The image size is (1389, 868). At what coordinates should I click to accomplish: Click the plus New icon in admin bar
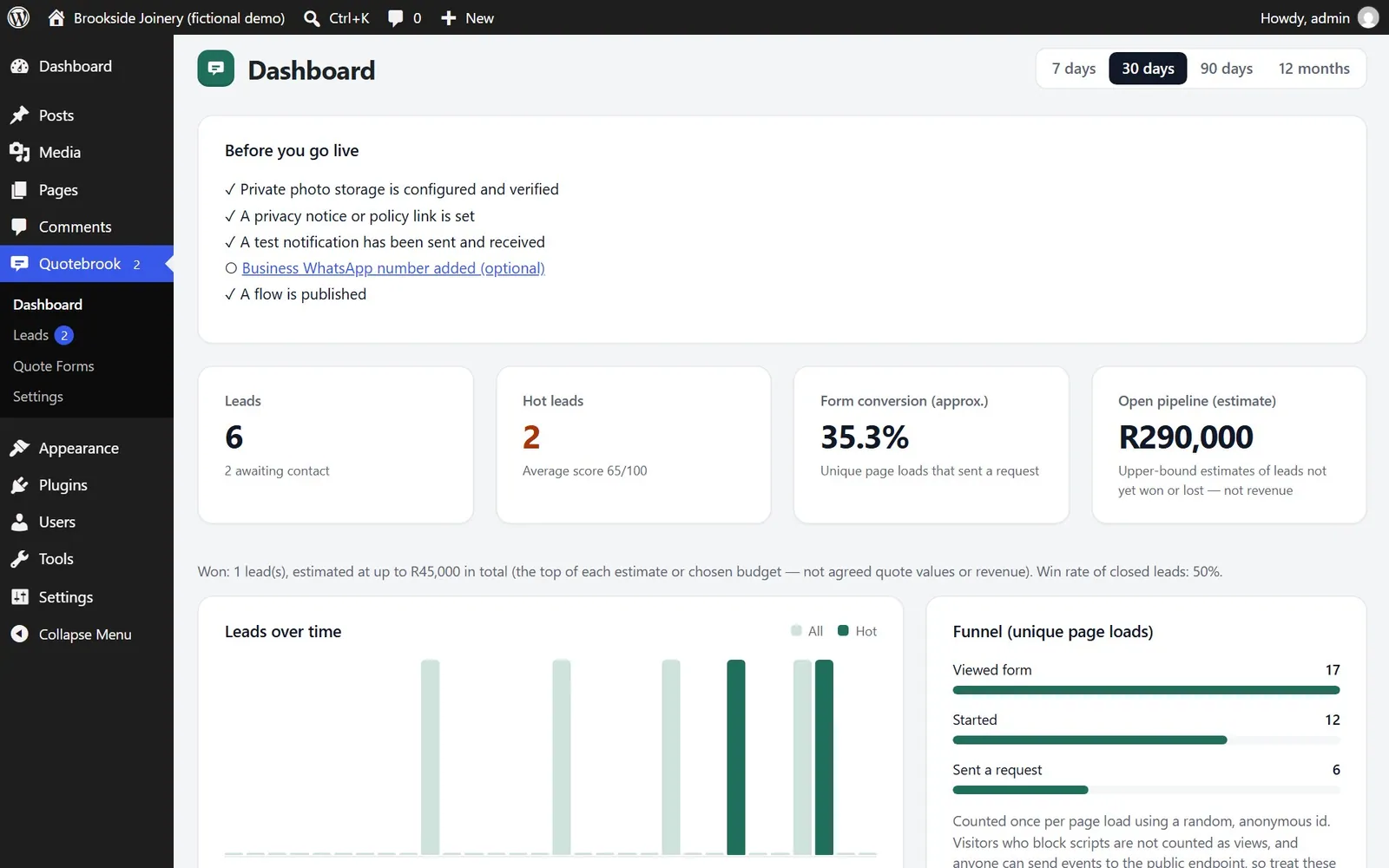point(448,18)
